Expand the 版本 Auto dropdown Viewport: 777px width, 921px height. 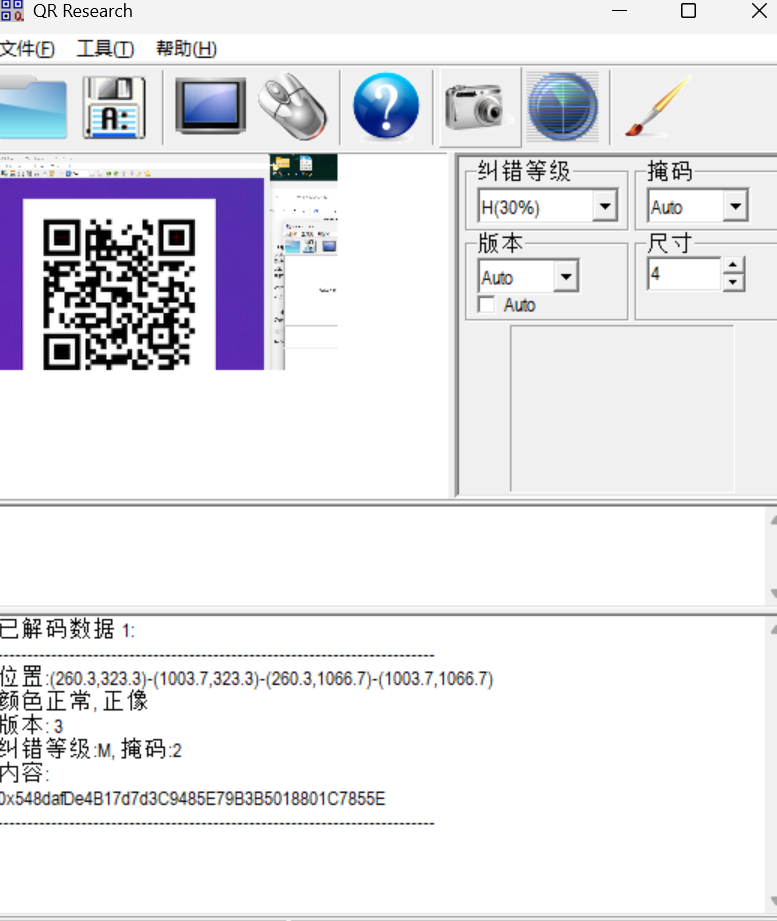point(566,276)
